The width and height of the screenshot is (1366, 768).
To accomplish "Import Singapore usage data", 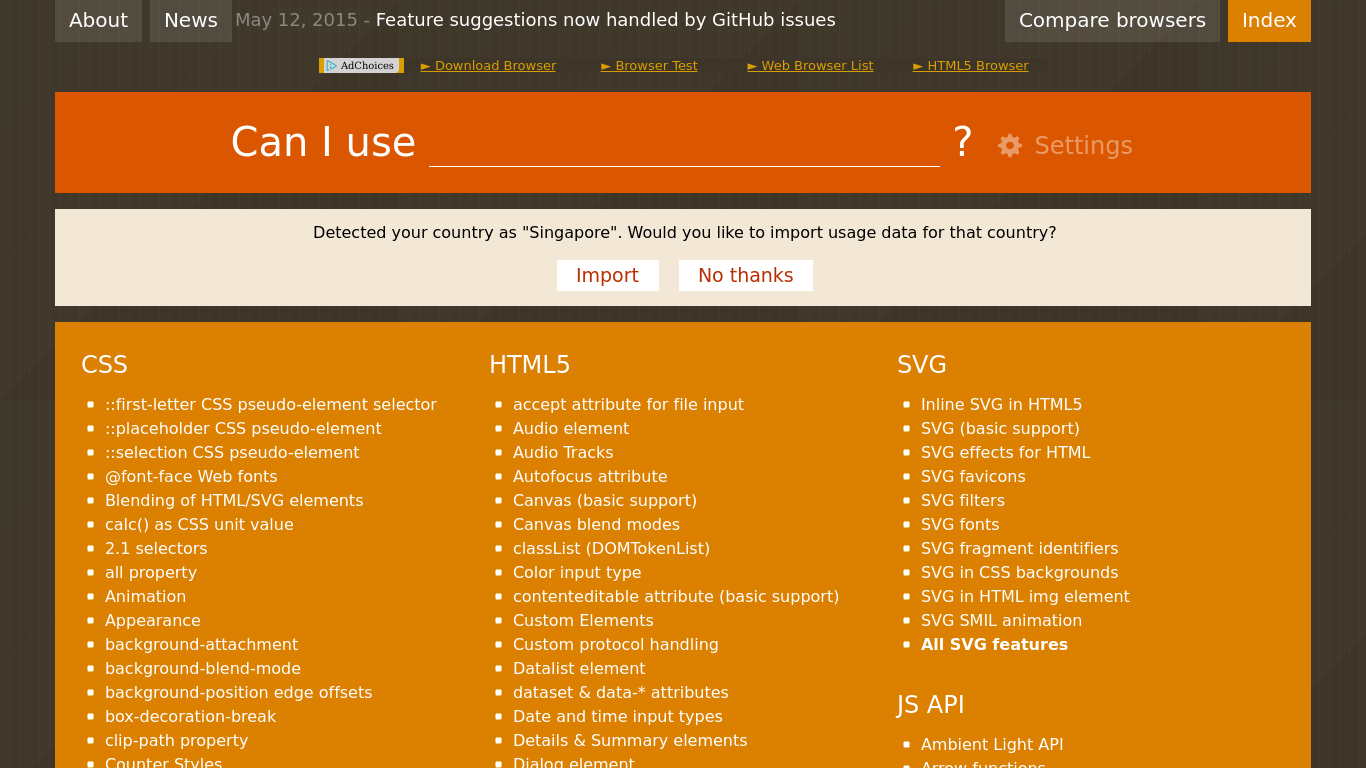I will (607, 275).
